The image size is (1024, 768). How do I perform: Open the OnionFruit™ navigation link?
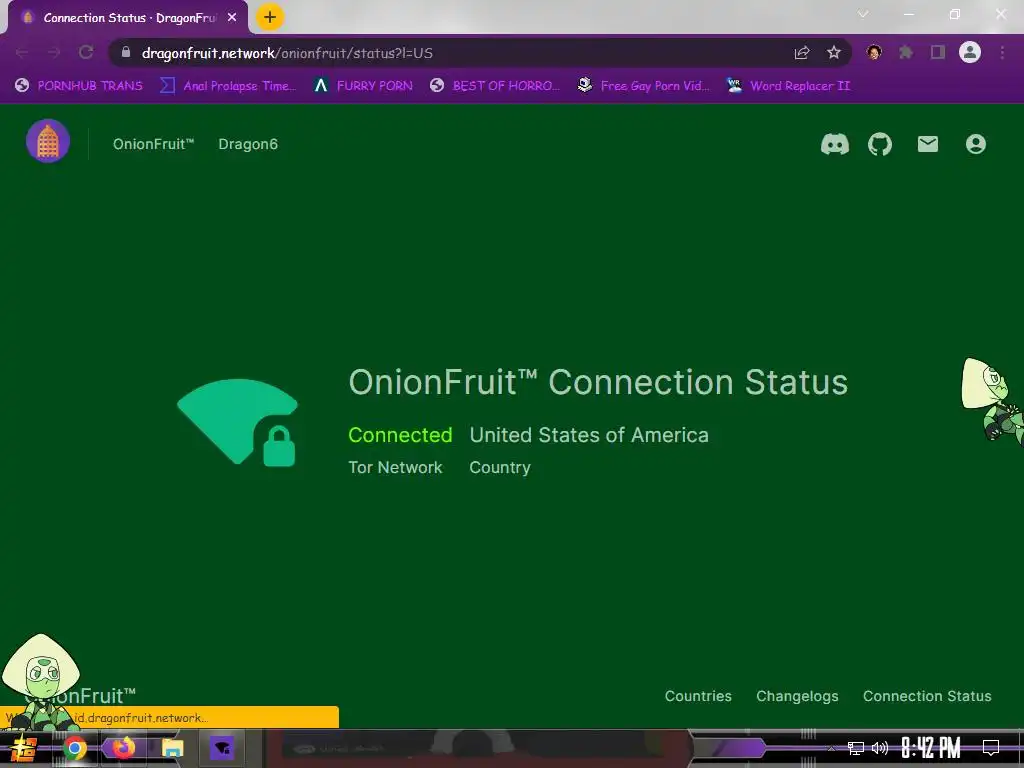pos(153,144)
